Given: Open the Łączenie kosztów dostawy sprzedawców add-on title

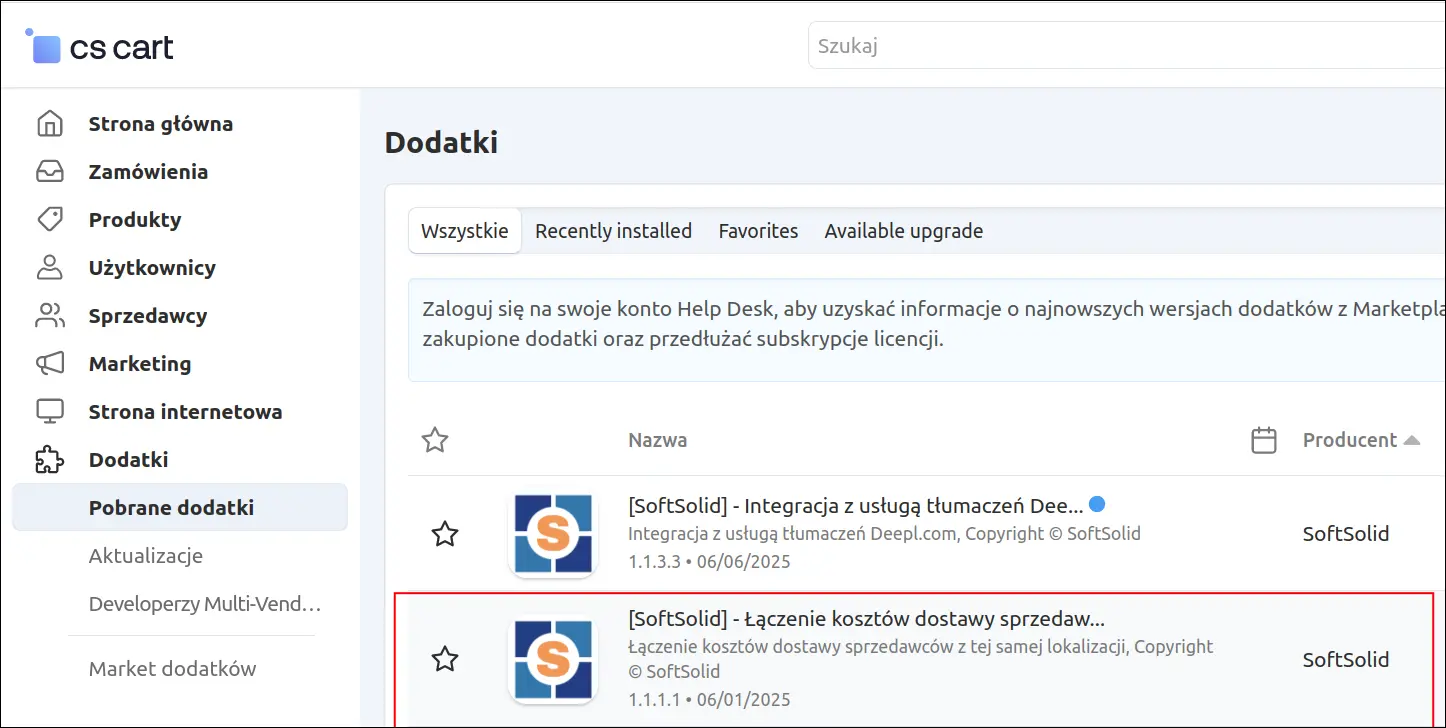Looking at the screenshot, I should (866, 619).
